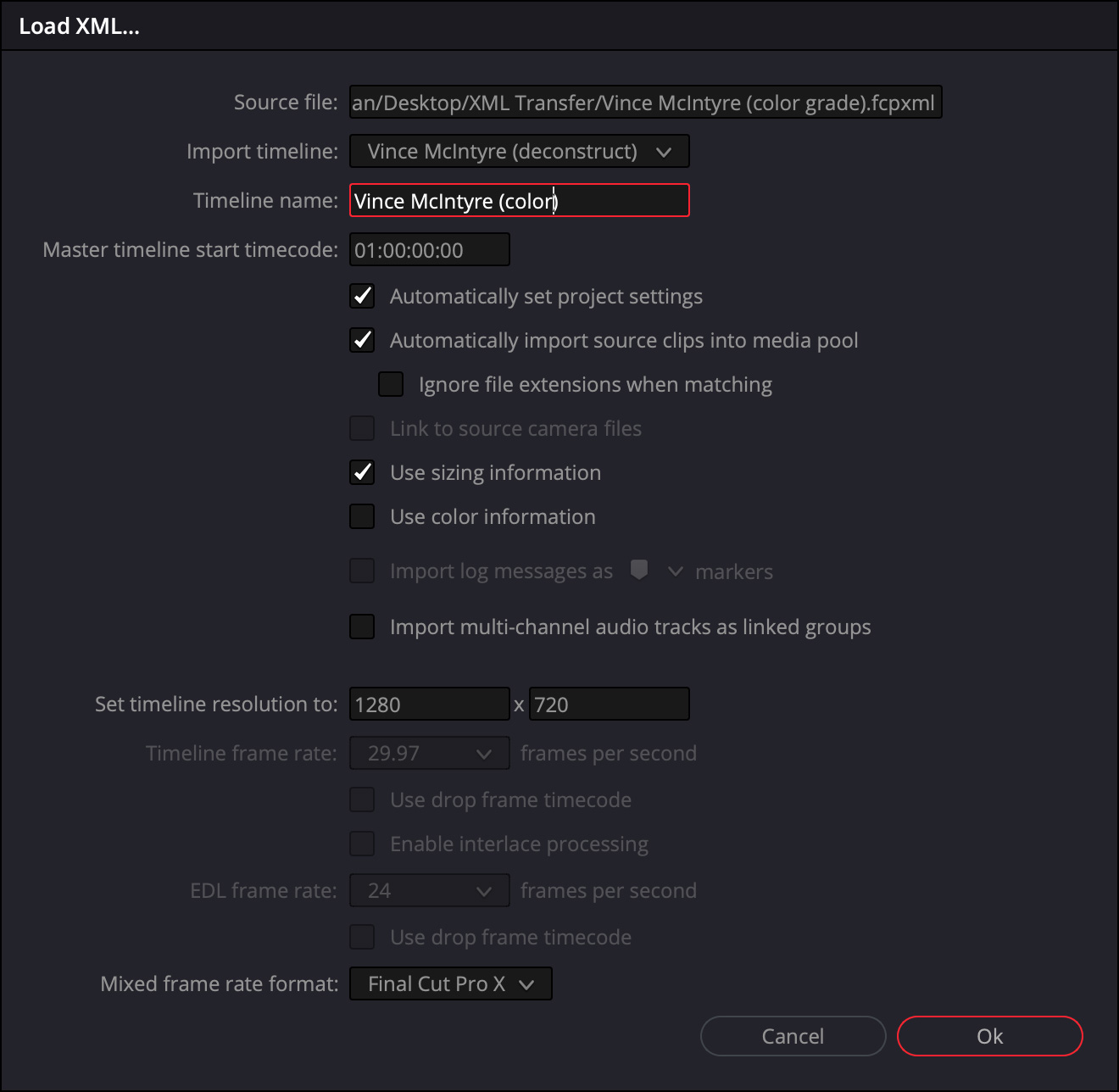This screenshot has height=1092, width=1119.
Task: Toggle Link to source camera files checkbox
Action: [362, 428]
